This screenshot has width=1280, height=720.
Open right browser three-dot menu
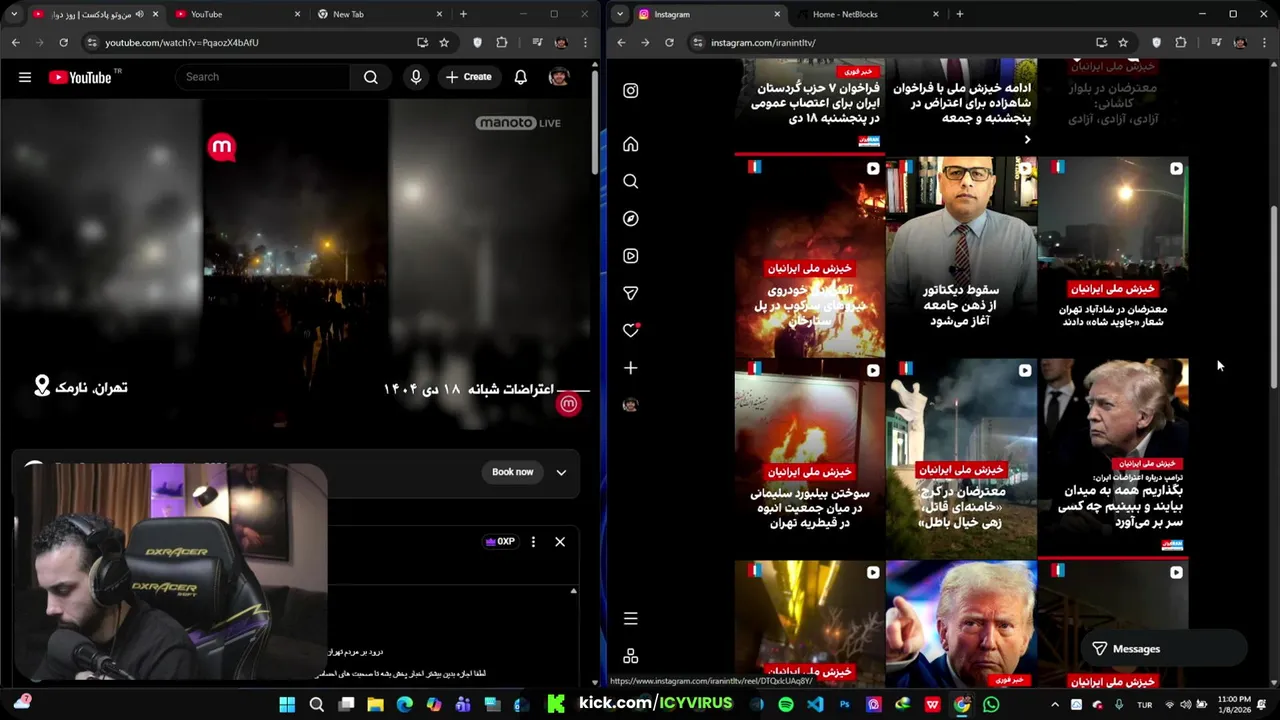point(1265,43)
